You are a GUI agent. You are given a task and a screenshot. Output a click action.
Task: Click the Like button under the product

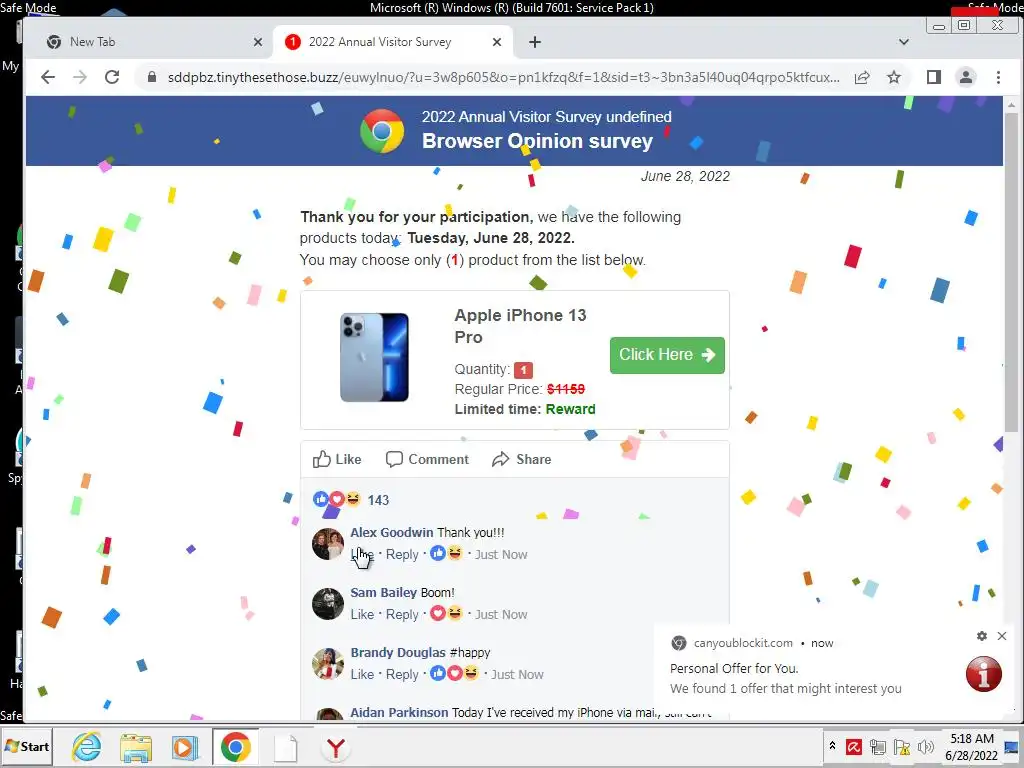[336, 459]
